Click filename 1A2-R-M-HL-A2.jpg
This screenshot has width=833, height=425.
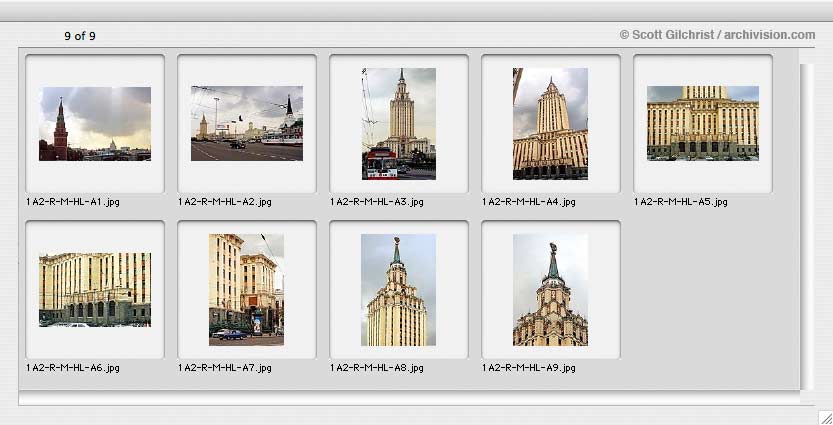(225, 202)
